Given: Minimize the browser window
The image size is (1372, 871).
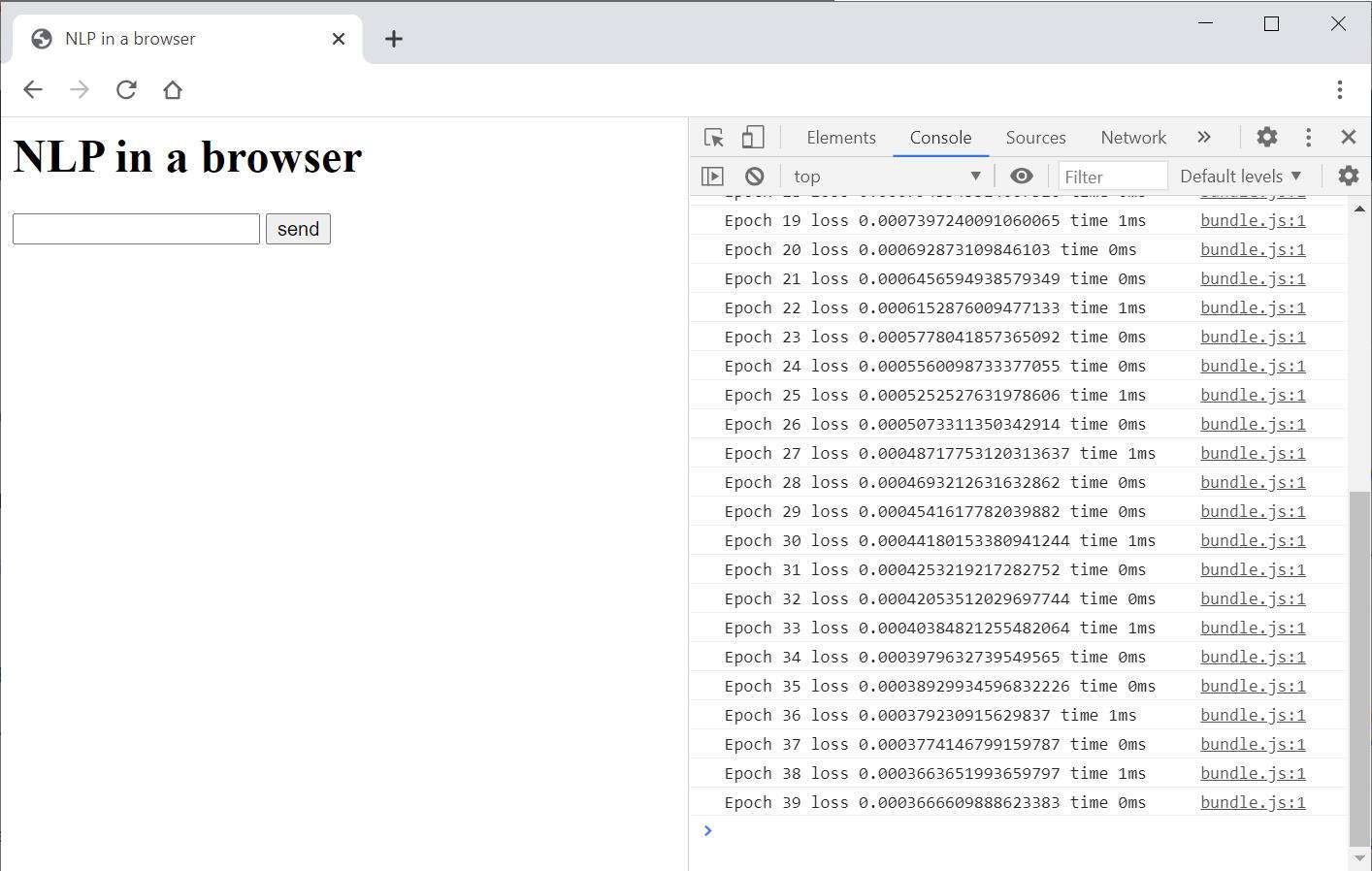Looking at the screenshot, I should (1206, 23).
